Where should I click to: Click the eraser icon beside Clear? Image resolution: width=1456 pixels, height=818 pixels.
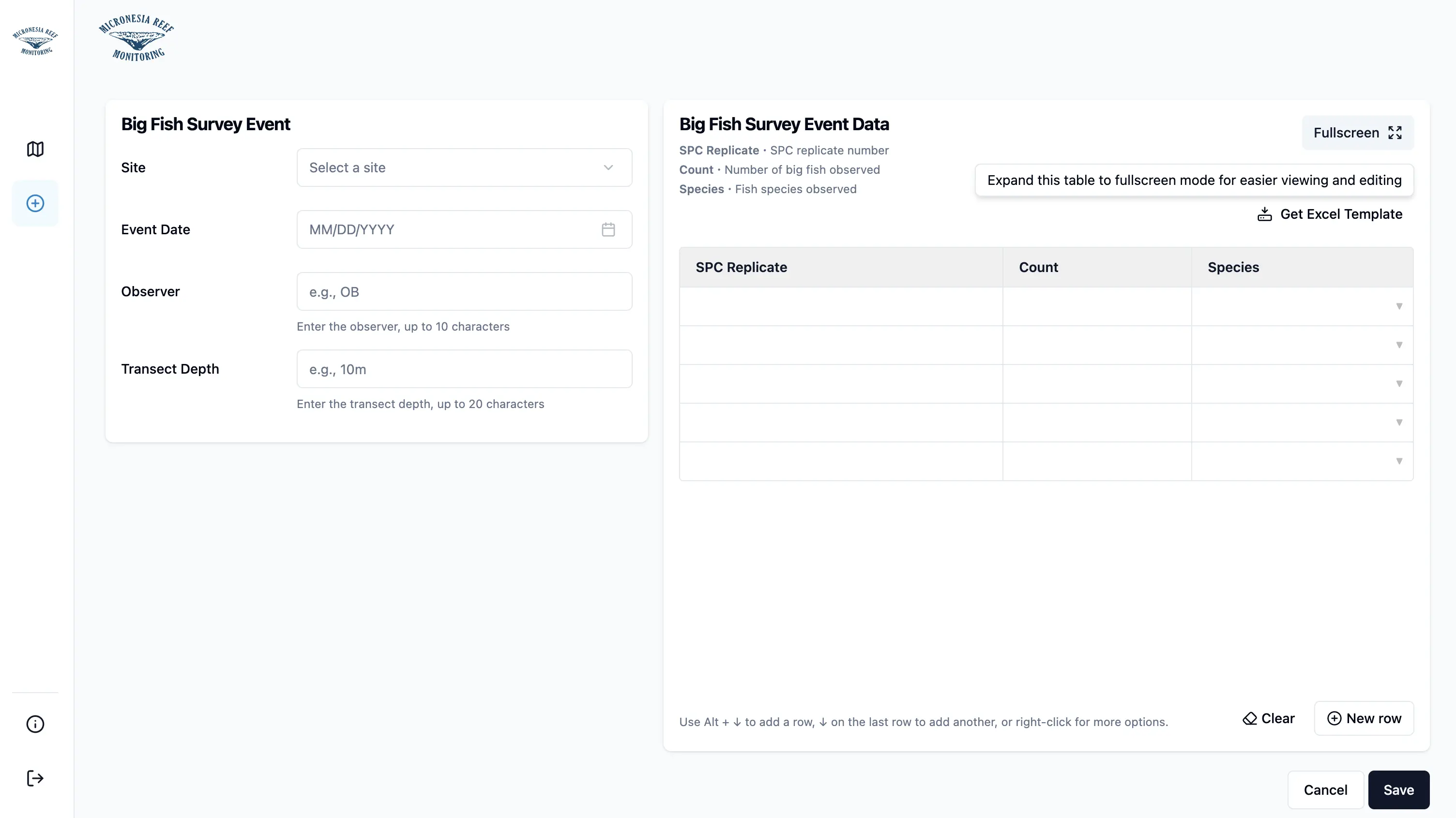(1250, 718)
